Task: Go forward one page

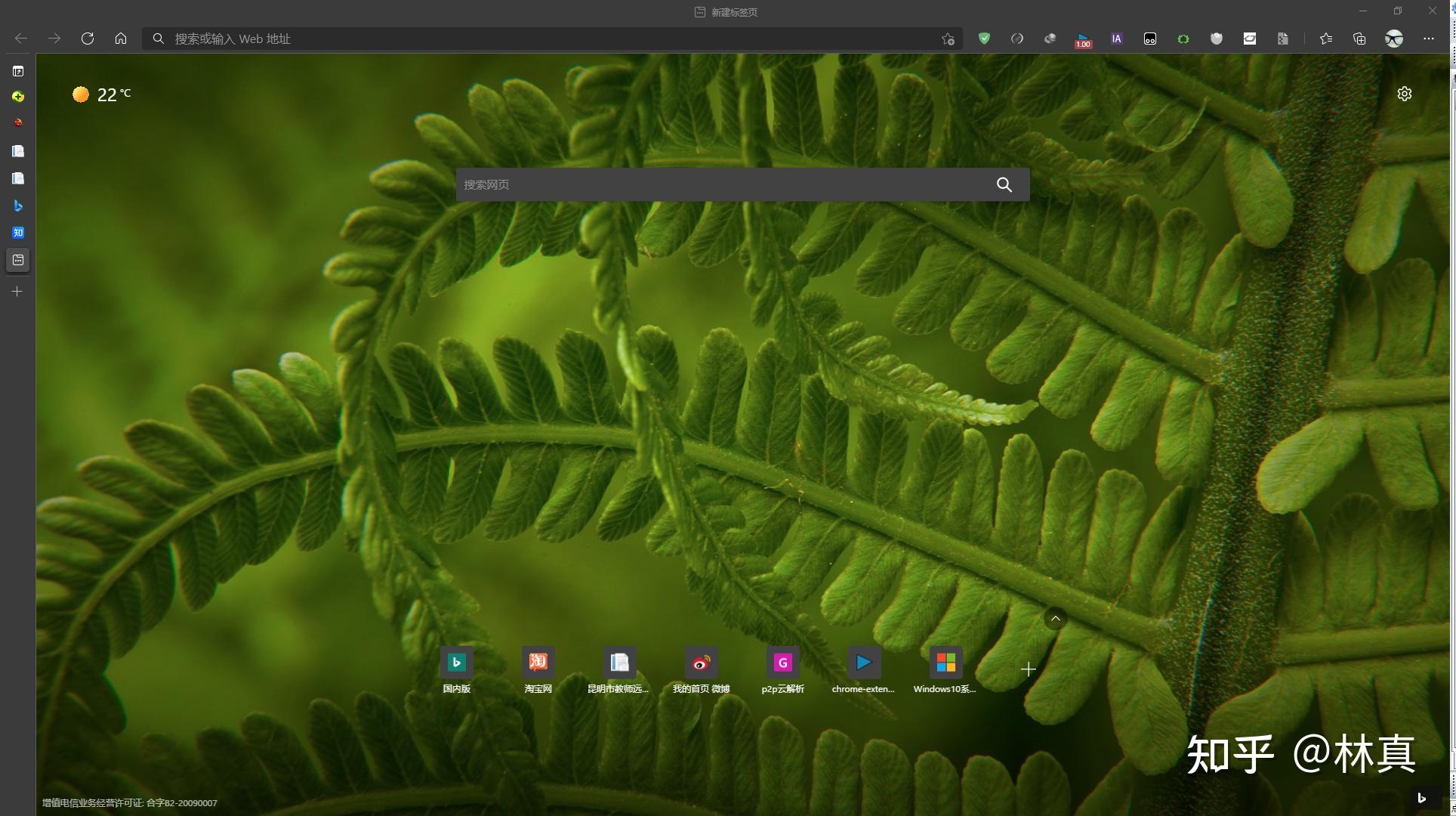Action: (54, 39)
